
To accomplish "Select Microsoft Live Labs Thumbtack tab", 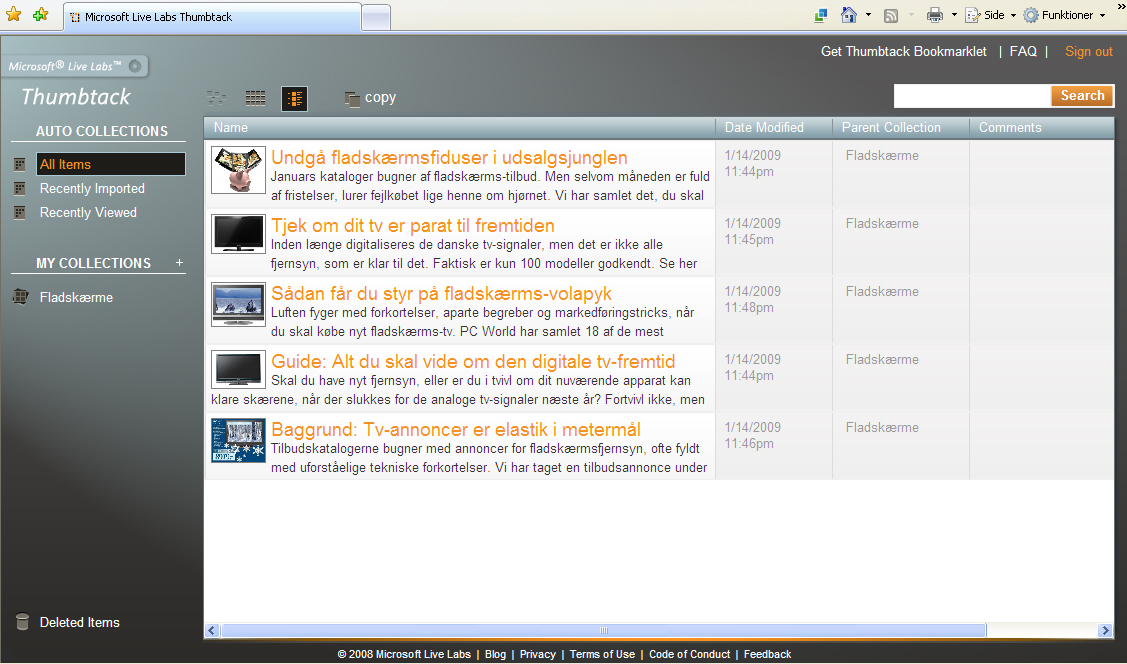I will [213, 17].
